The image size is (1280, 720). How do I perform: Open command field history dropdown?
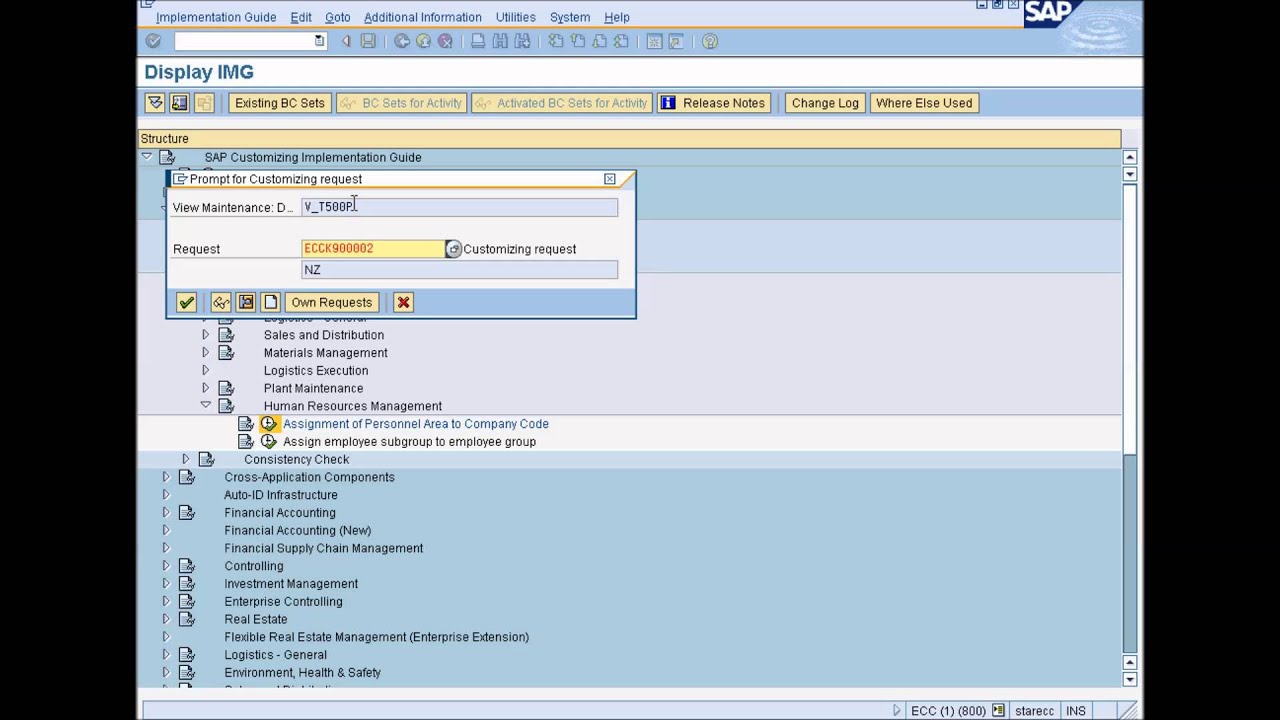319,41
